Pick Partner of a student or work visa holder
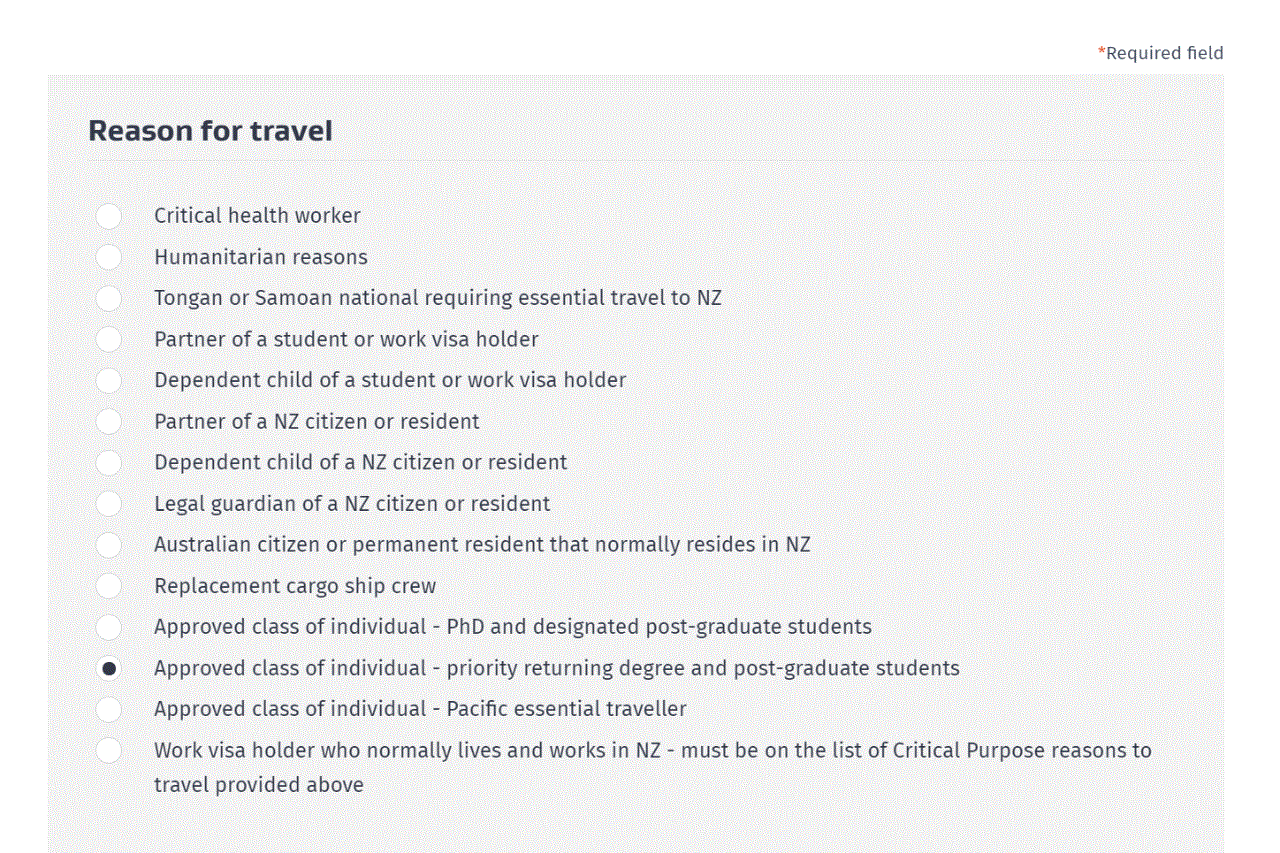Screen dimensions: 1280x853 tap(109, 339)
